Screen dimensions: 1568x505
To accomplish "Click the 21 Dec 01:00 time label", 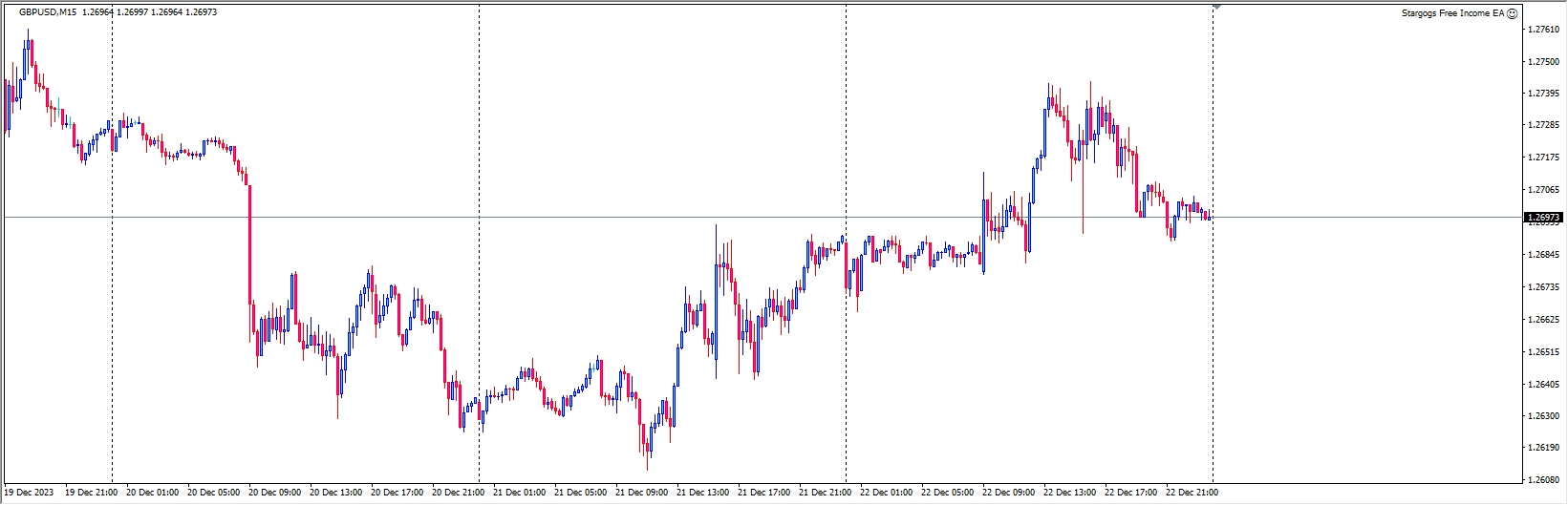I will (x=520, y=493).
